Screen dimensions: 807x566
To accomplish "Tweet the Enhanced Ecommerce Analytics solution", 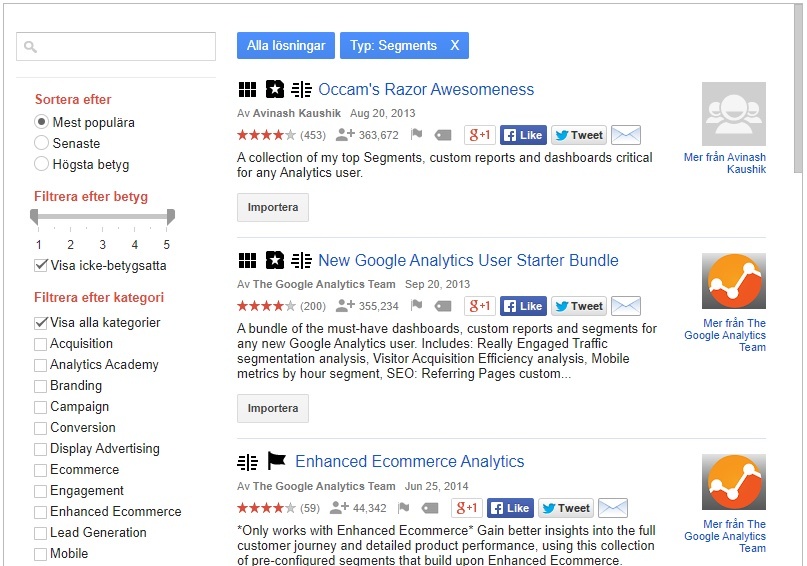I will 565,508.
